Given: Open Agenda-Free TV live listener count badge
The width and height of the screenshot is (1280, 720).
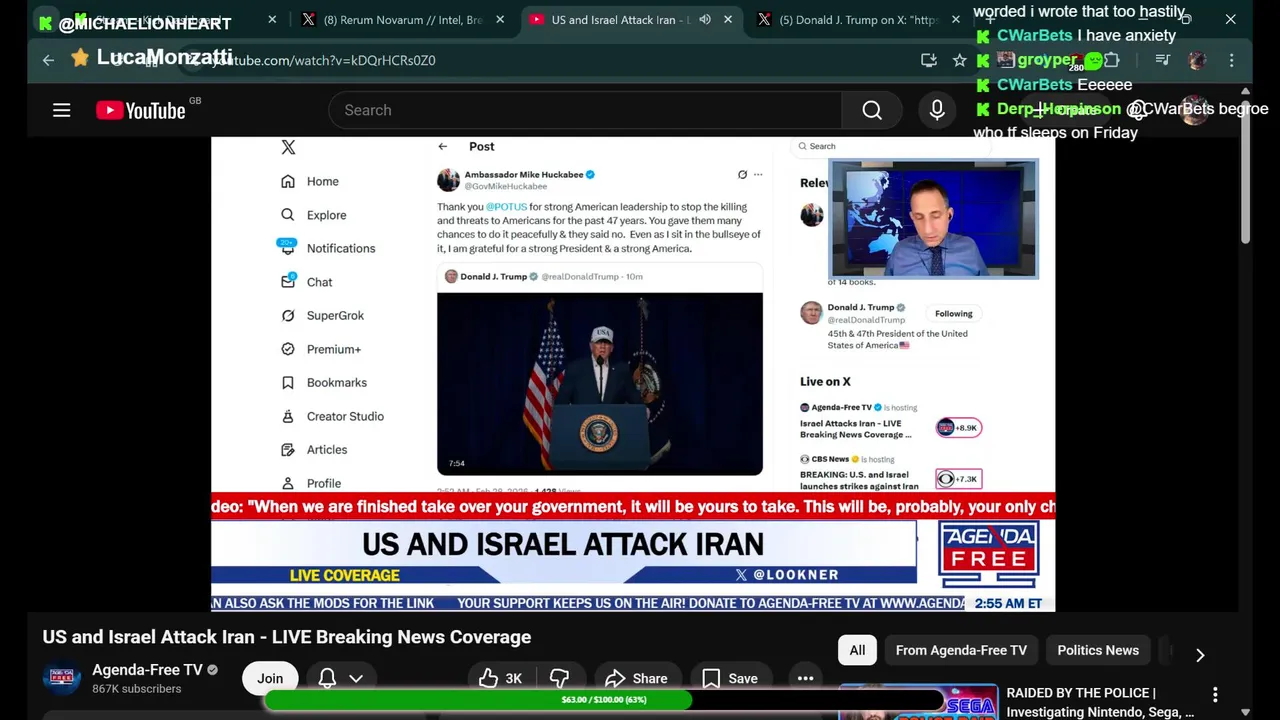Looking at the screenshot, I should click(959, 428).
